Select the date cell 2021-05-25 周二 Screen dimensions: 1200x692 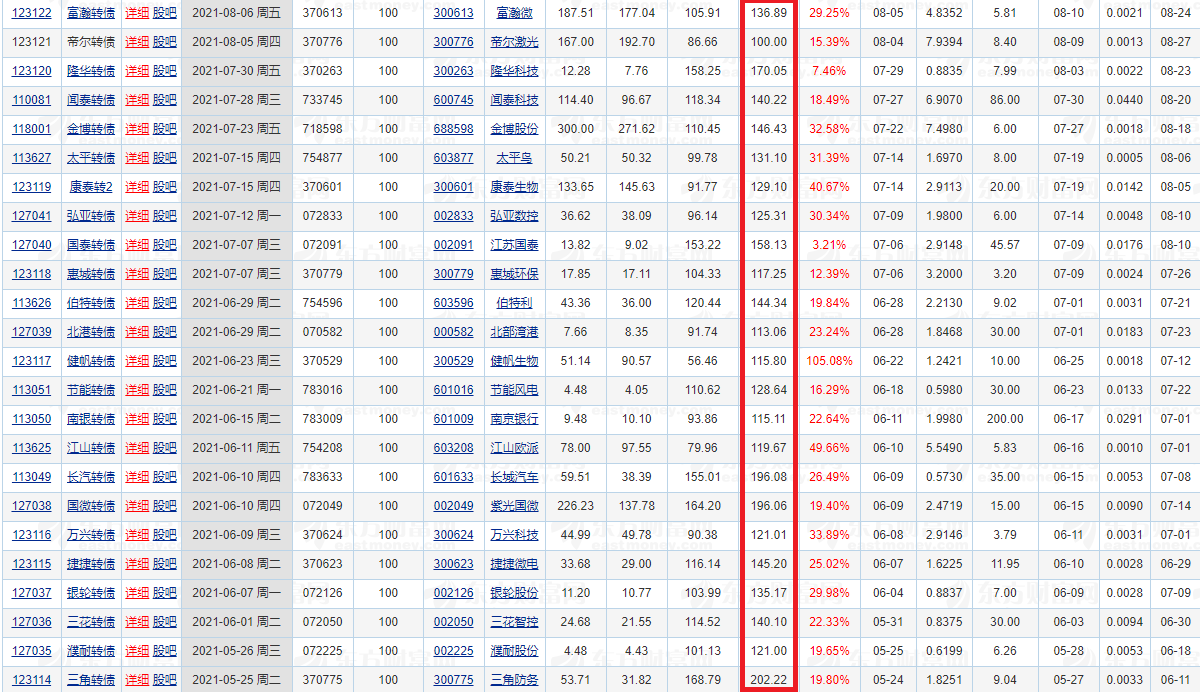pos(237,680)
